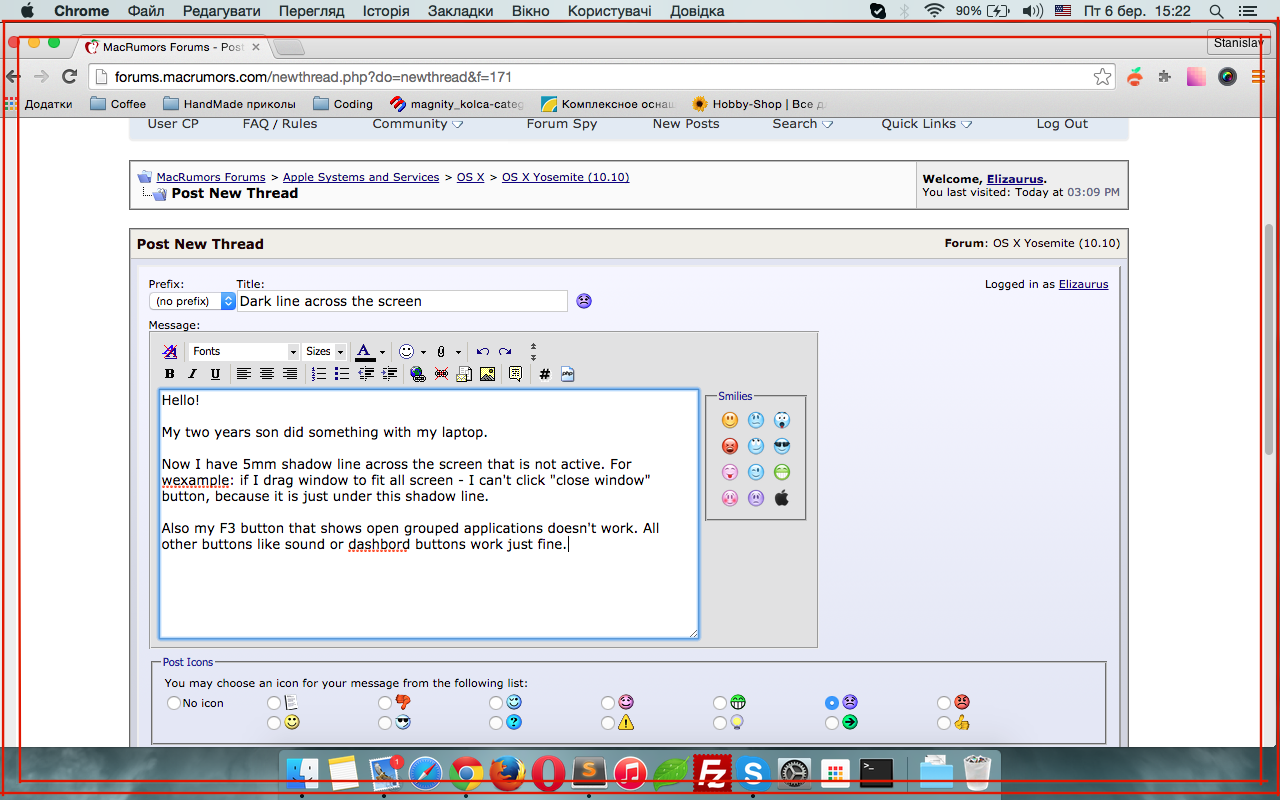Image resolution: width=1280 pixels, height=800 pixels.
Task: Pick the yellow smiley post icon
Action: [x=274, y=723]
